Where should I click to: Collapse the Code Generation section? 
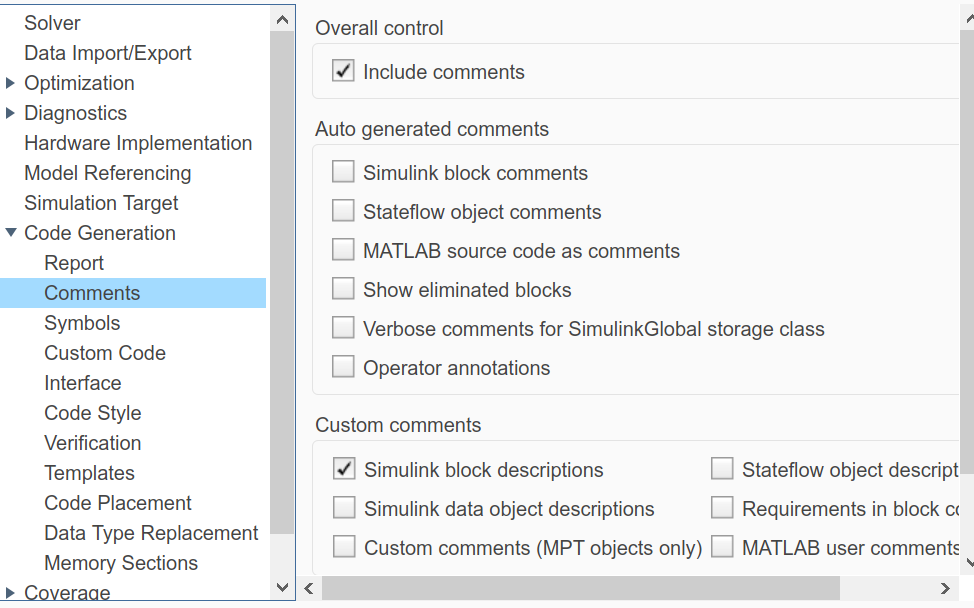[10, 233]
